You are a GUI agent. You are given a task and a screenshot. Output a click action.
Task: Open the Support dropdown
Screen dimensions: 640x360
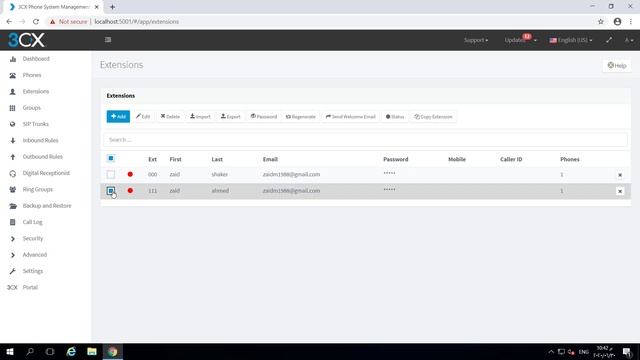[476, 40]
